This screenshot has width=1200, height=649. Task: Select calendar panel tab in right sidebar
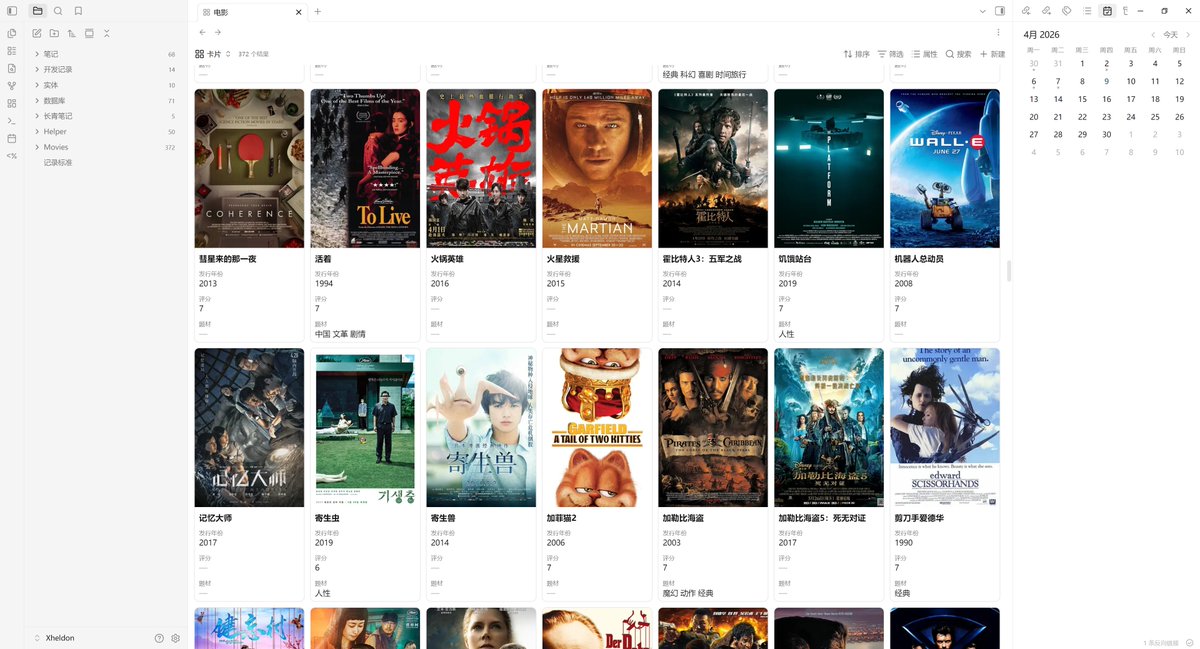click(x=1107, y=11)
